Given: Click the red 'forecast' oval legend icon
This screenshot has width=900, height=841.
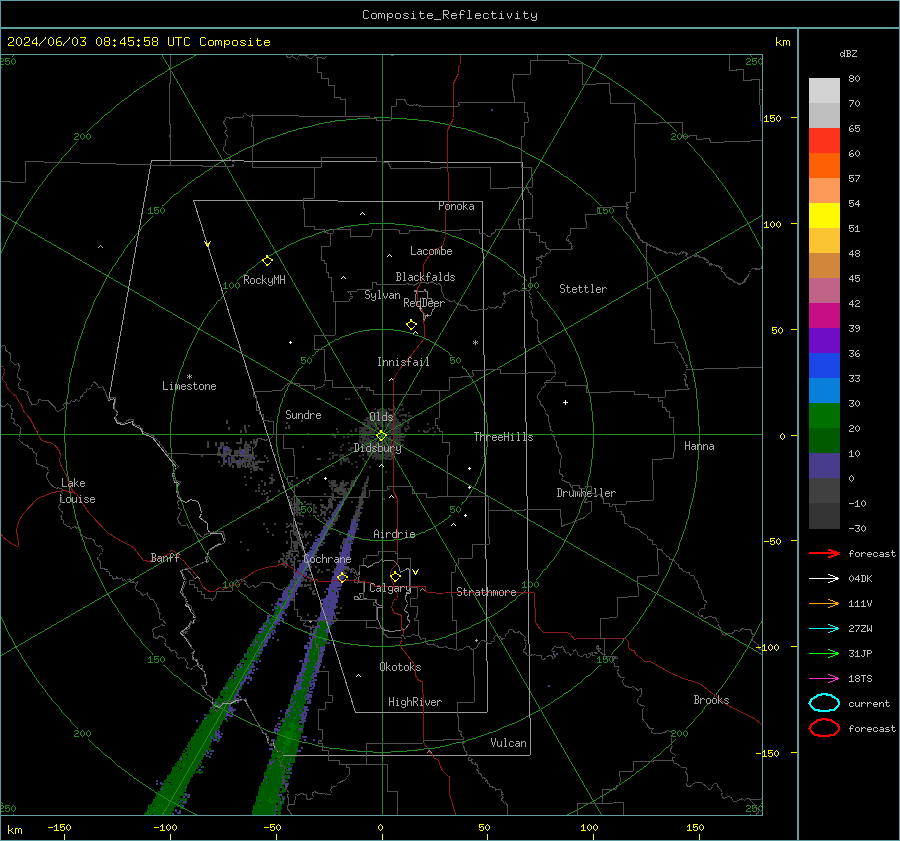Looking at the screenshot, I should tap(824, 728).
